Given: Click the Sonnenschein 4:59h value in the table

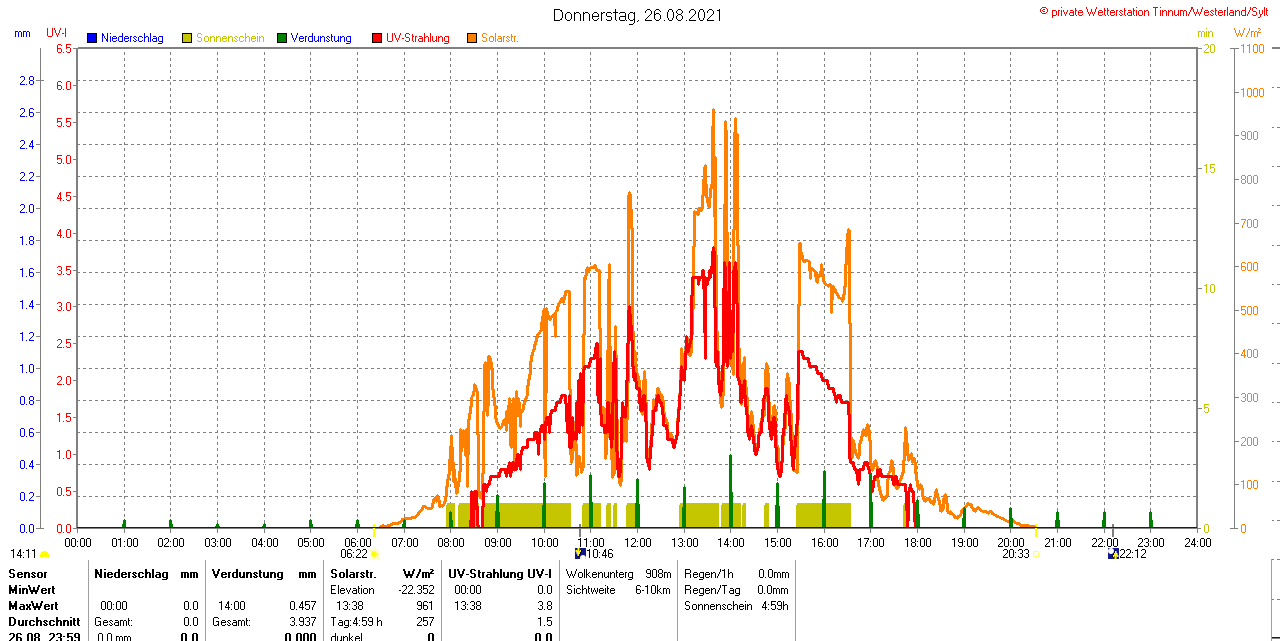Looking at the screenshot, I should (x=773, y=606).
